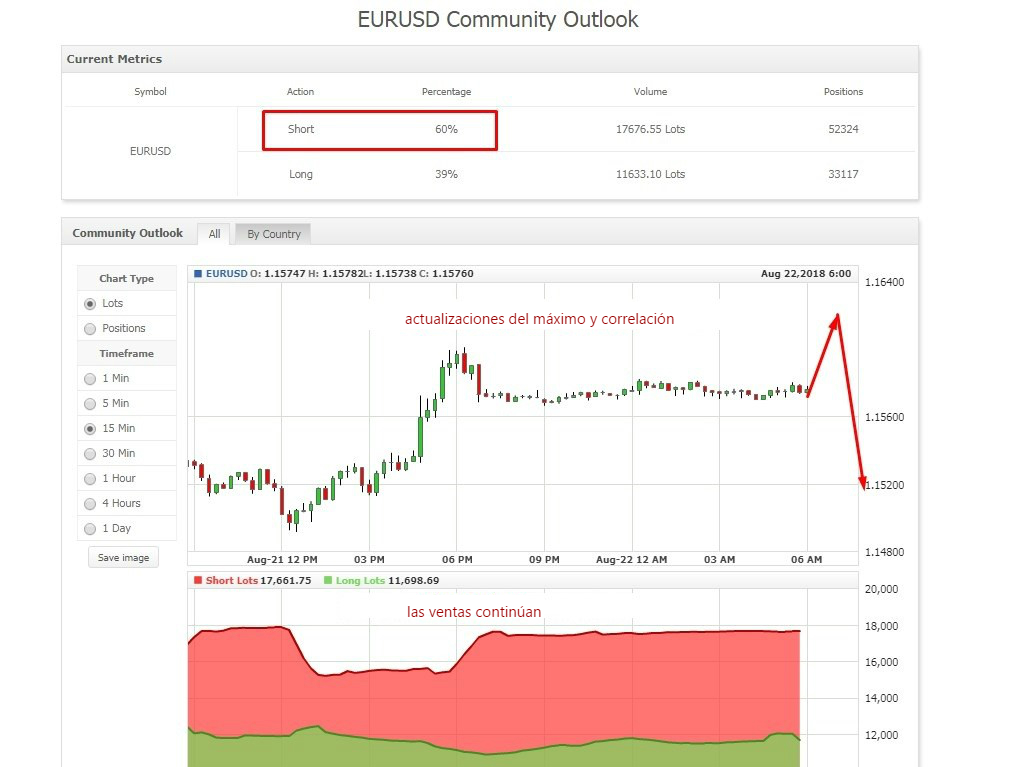Screen dimensions: 1012x767
Task: Pick the 1 Hour timeframe
Action: tap(91, 478)
